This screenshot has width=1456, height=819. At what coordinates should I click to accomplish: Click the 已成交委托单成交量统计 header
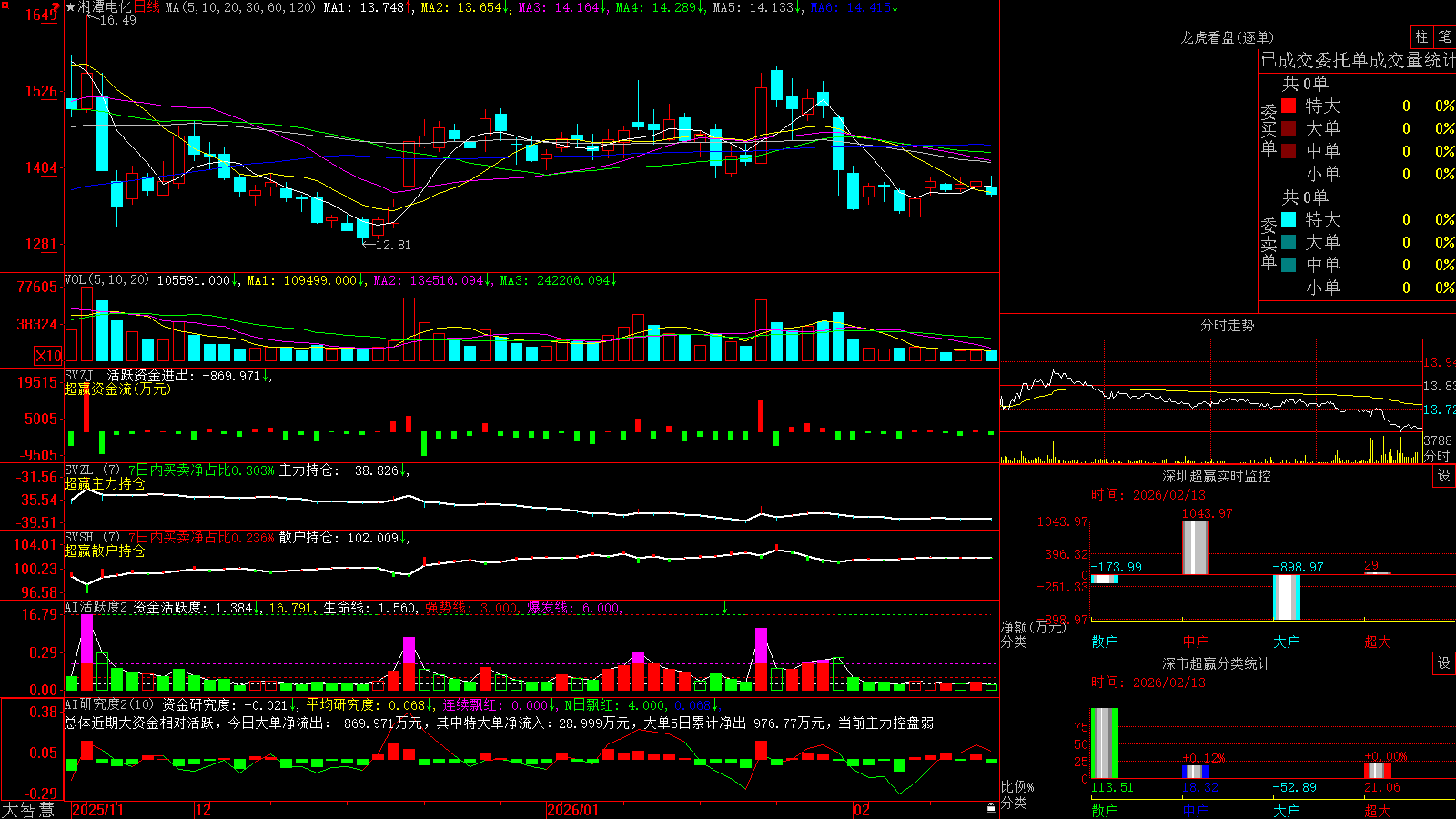[1358, 60]
